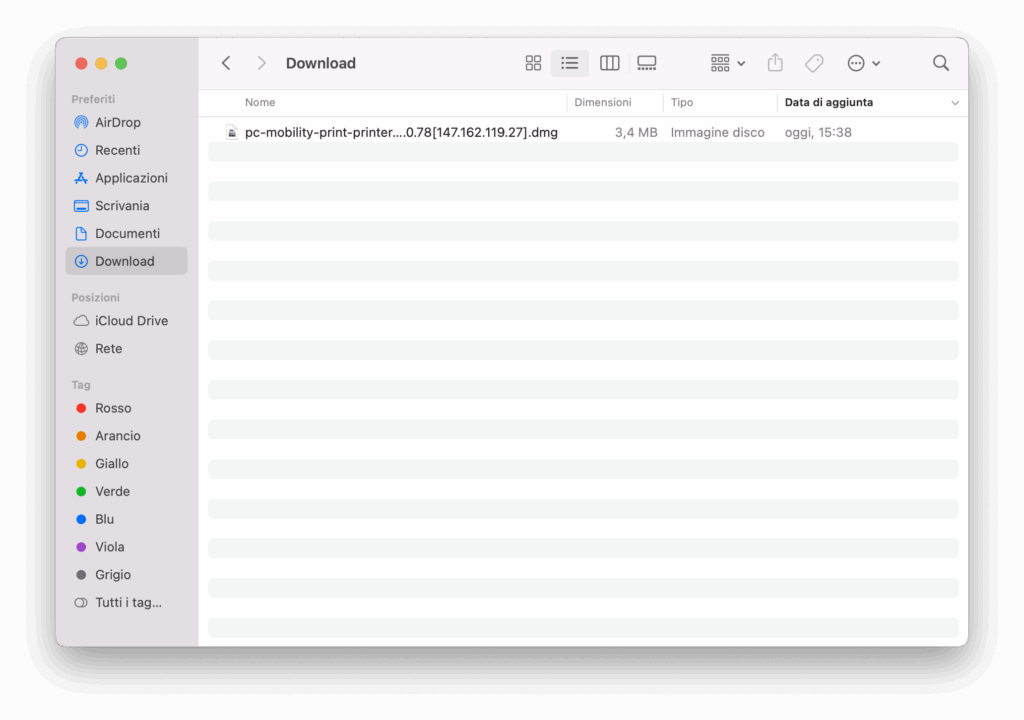Switch to gallery view
The image size is (1024, 720).
point(647,63)
